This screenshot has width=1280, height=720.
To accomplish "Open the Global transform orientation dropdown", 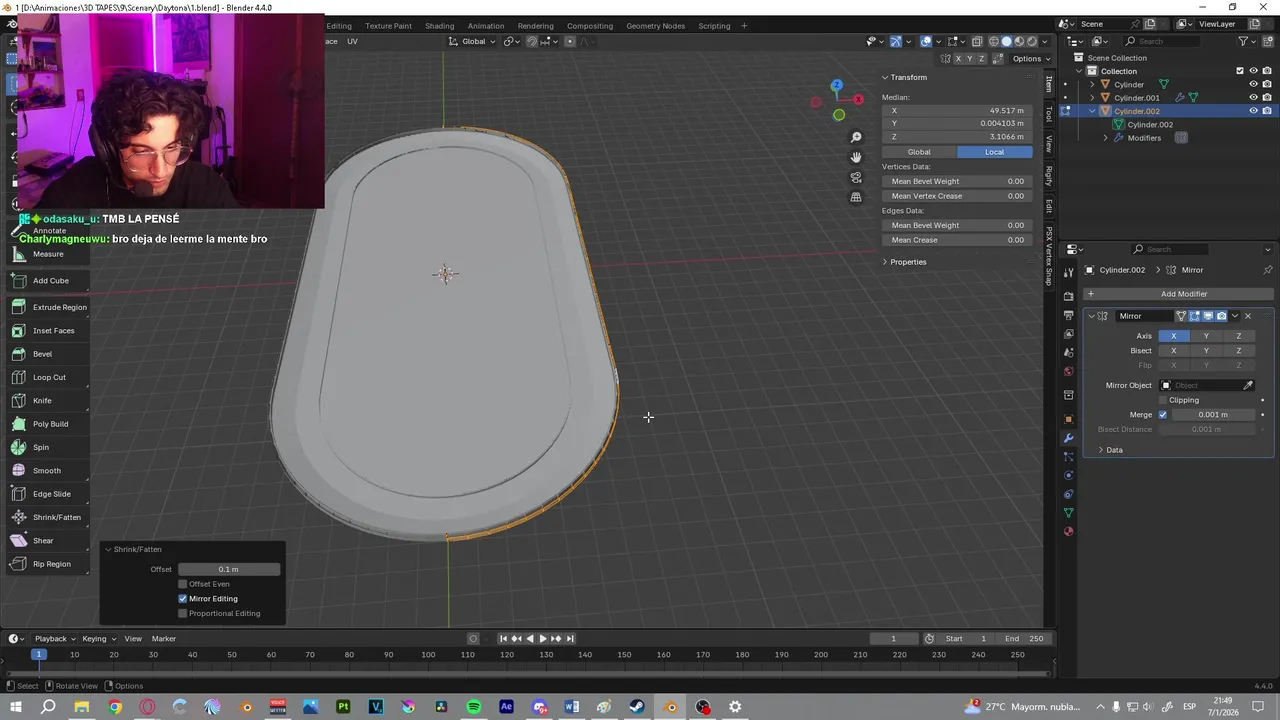I will (472, 41).
